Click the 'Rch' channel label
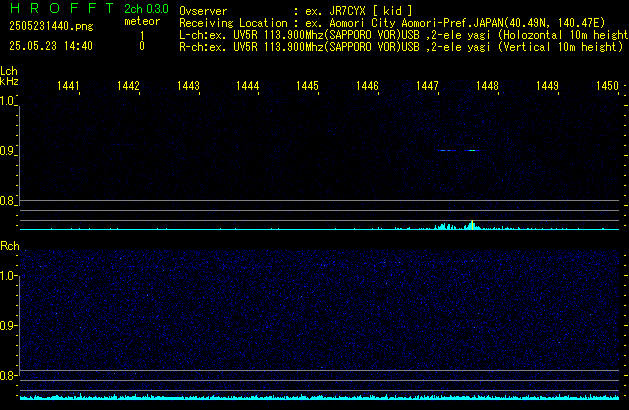Screen dimensions: 629x410 click(10, 246)
